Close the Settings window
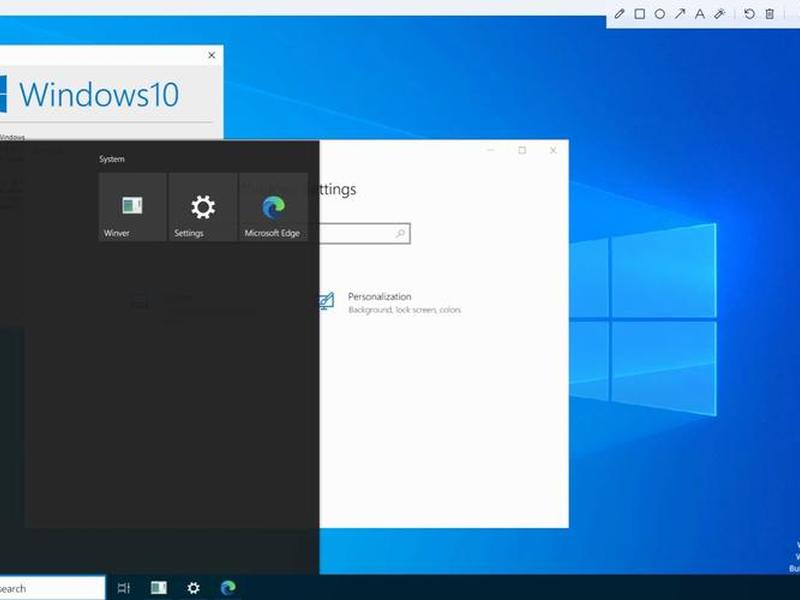This screenshot has width=800, height=600. pyautogui.click(x=553, y=150)
